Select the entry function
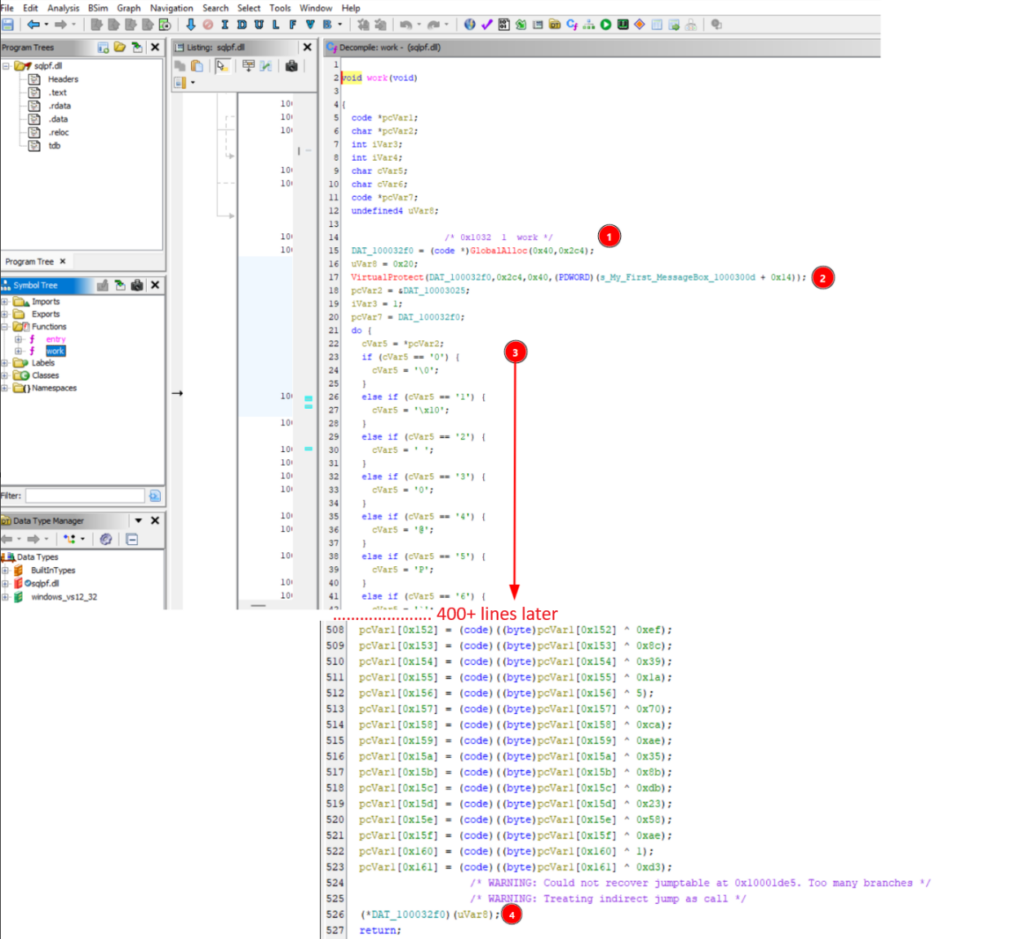 click(56, 339)
